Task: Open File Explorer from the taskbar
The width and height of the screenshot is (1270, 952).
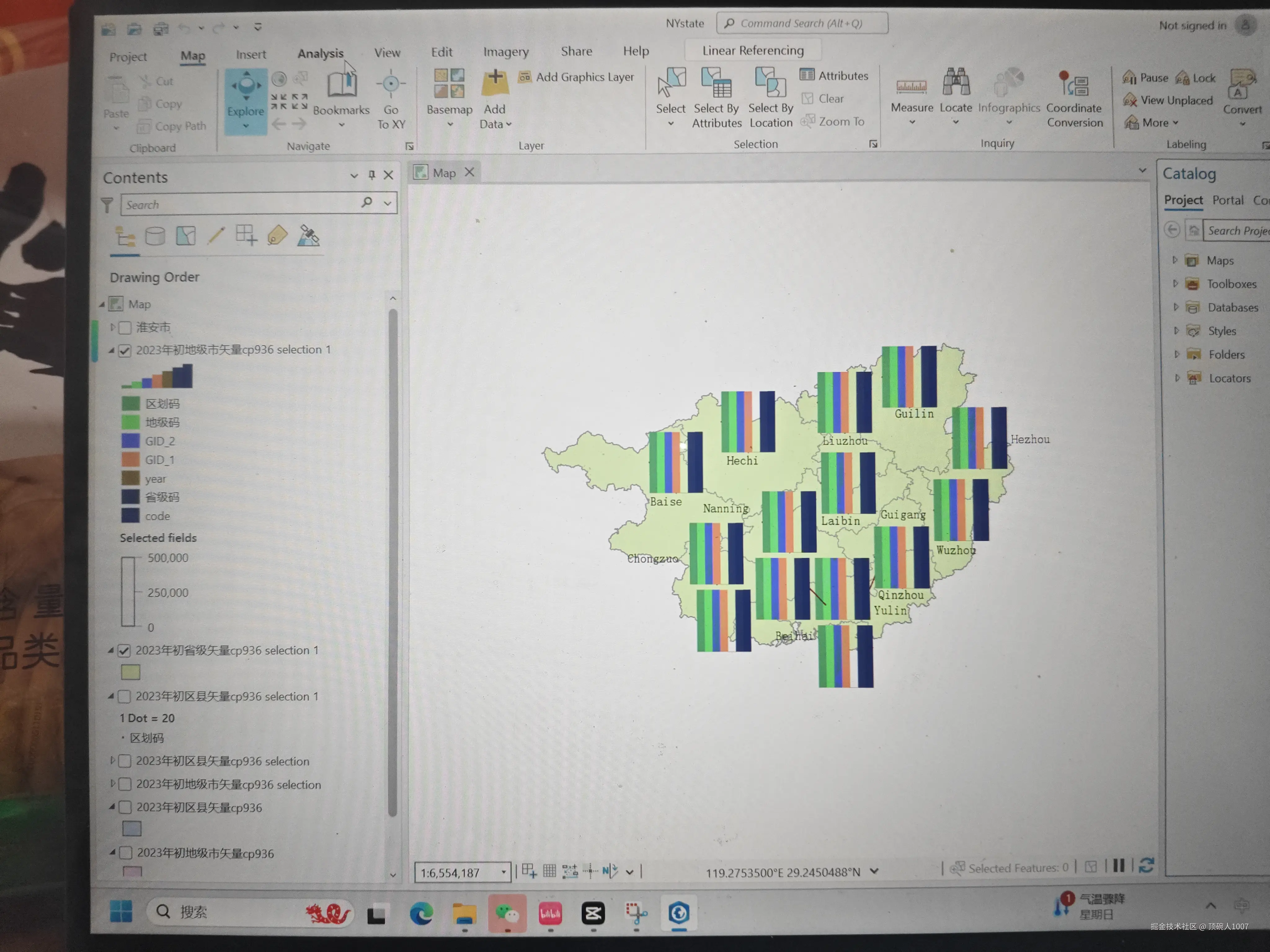Action: point(464,913)
